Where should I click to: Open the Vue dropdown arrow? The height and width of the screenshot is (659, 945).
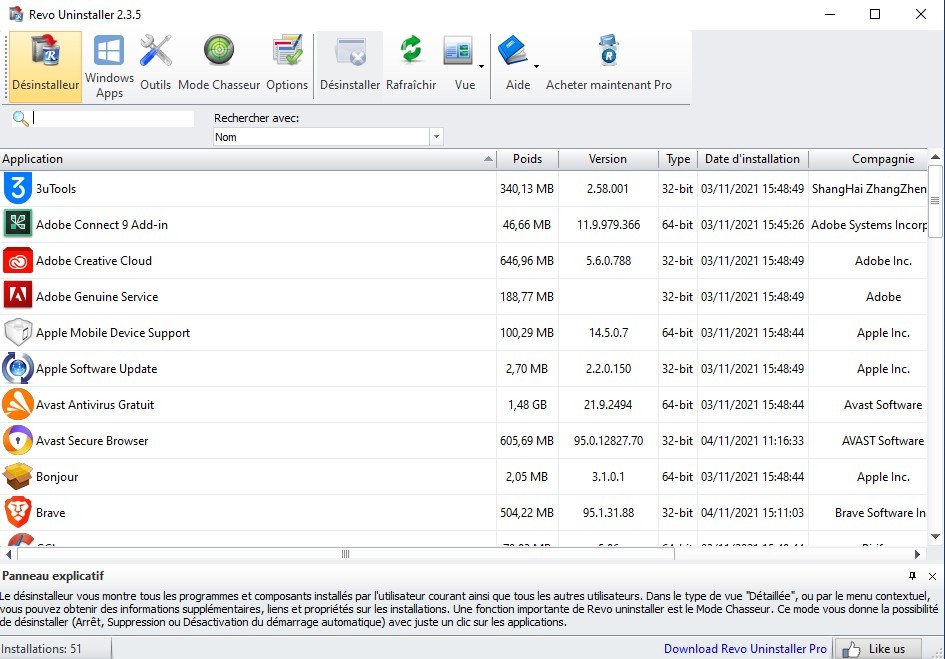(x=481, y=66)
